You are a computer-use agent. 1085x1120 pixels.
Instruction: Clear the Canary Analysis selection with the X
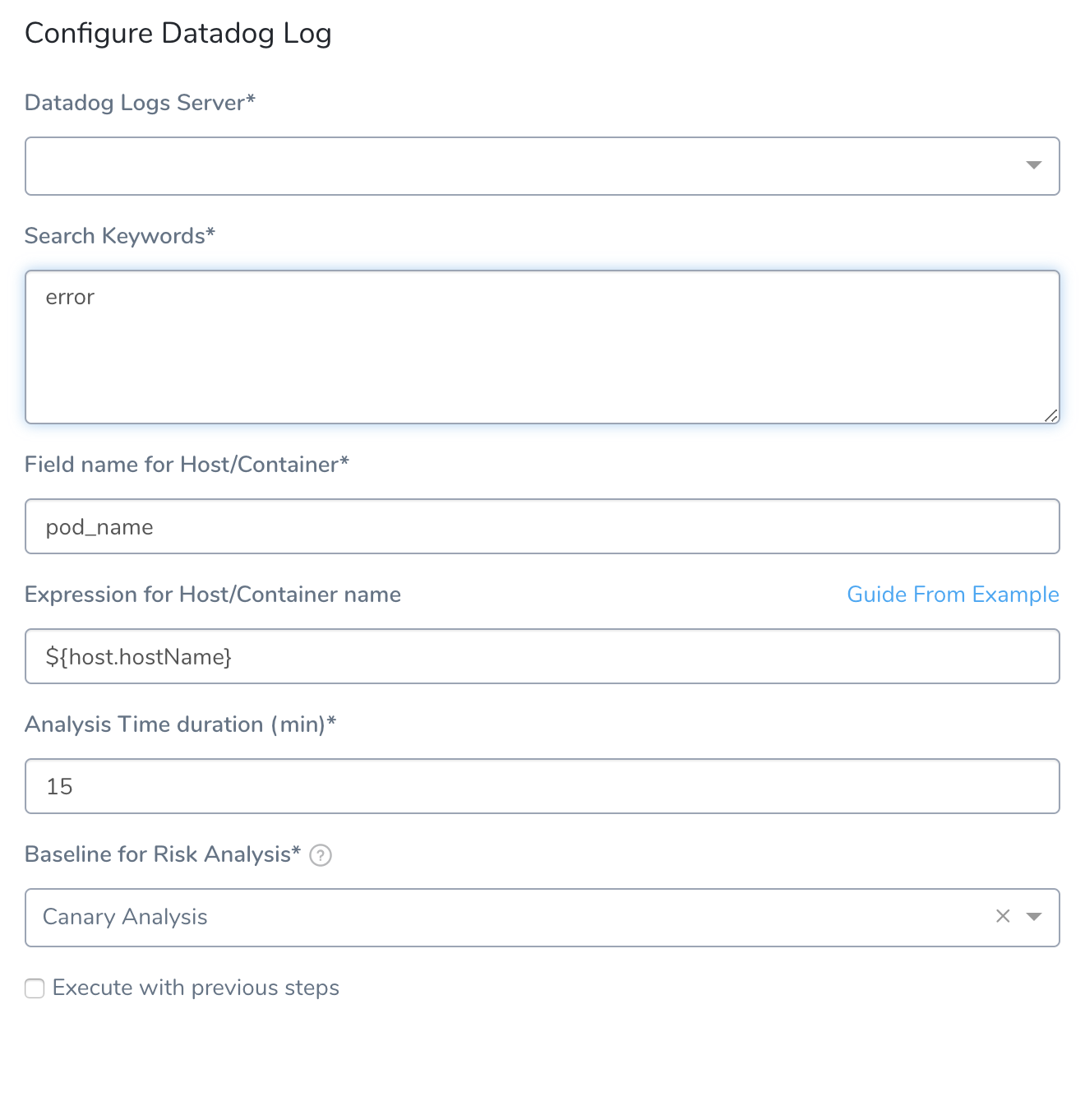click(x=1003, y=916)
